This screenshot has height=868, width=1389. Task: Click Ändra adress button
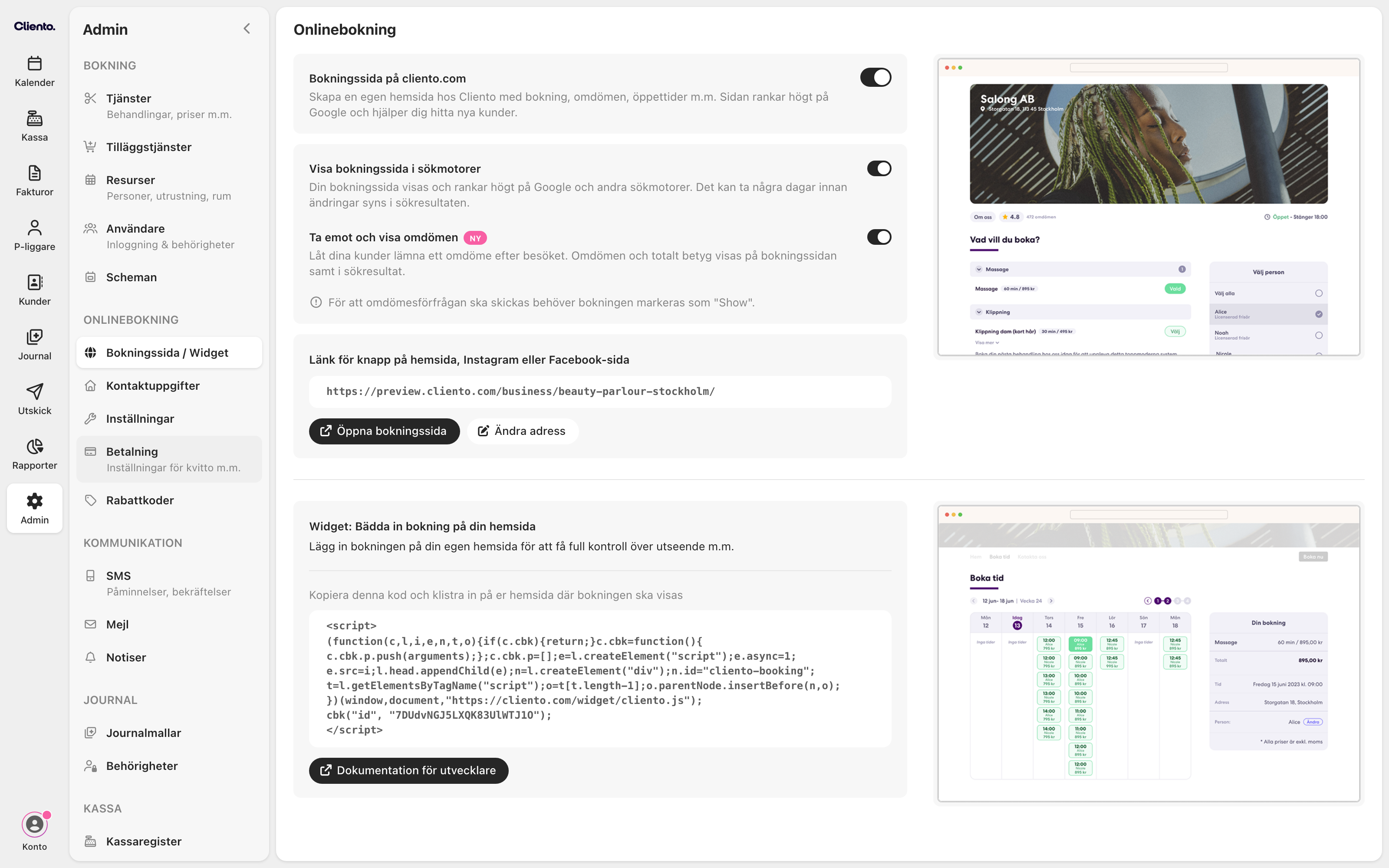pyautogui.click(x=522, y=431)
